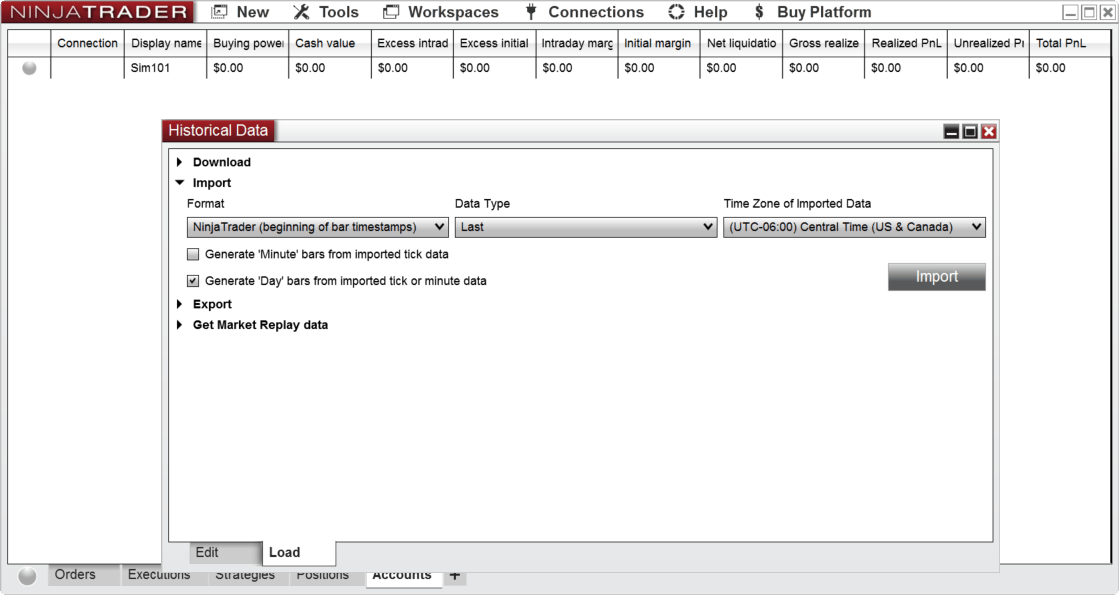This screenshot has width=1119, height=595.
Task: Open the Time Zone of Imported Data dropdown
Action: coord(854,227)
